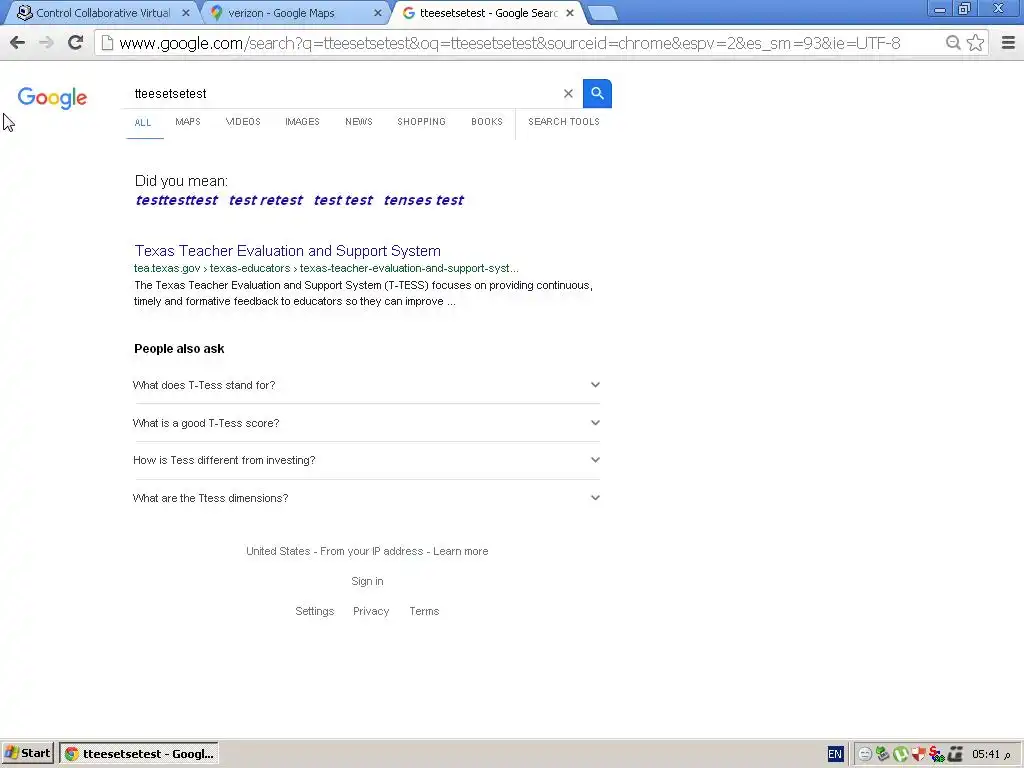Close the verizon Google Maps tab
The height and width of the screenshot is (768, 1024).
(377, 13)
